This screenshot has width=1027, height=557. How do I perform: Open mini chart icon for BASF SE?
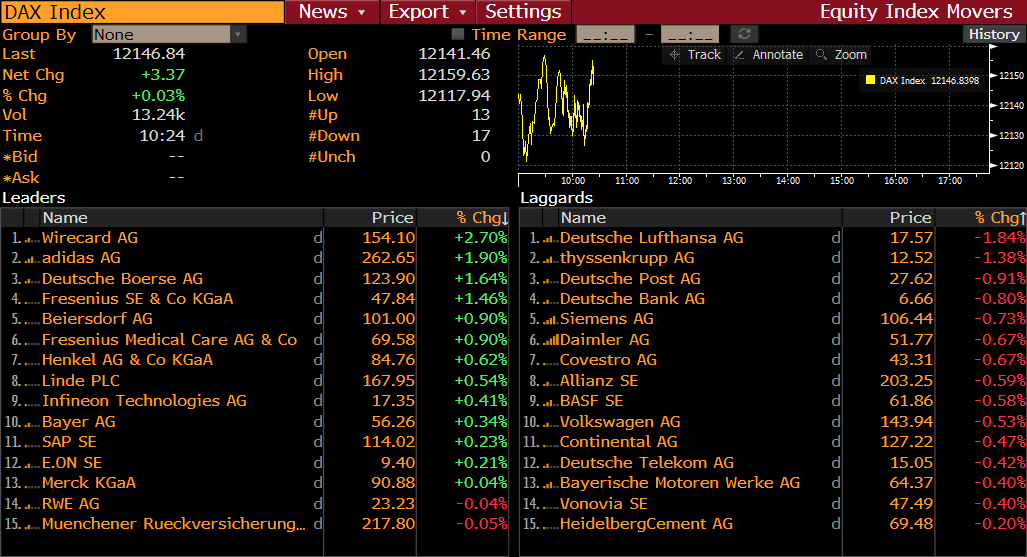click(551, 402)
